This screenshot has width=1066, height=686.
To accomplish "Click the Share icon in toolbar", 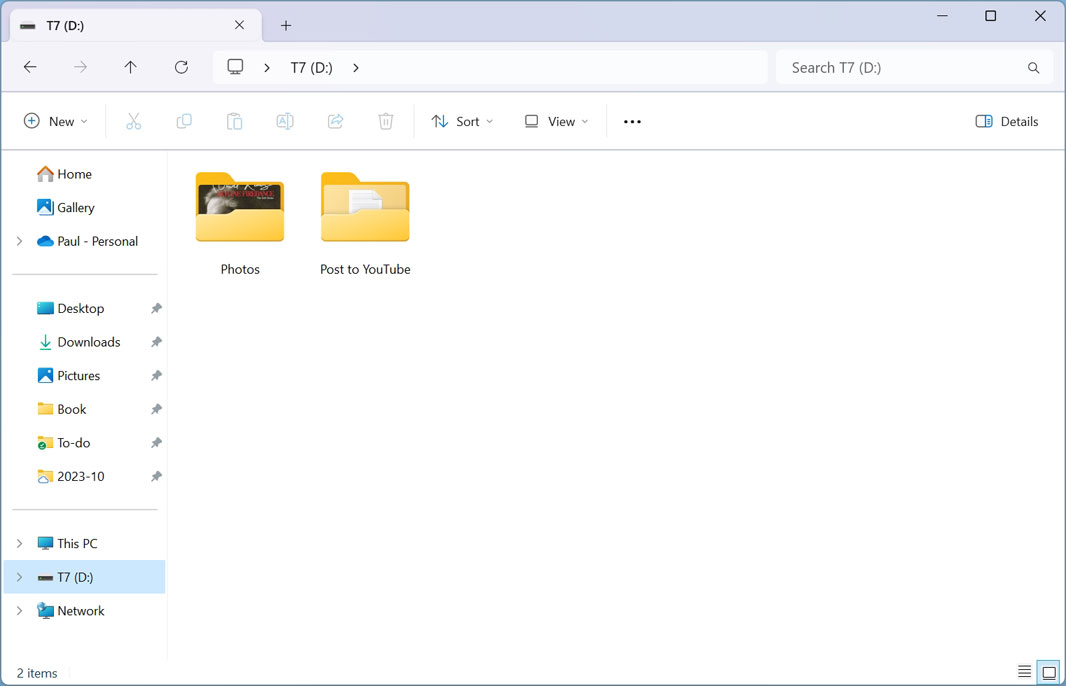I will point(335,121).
